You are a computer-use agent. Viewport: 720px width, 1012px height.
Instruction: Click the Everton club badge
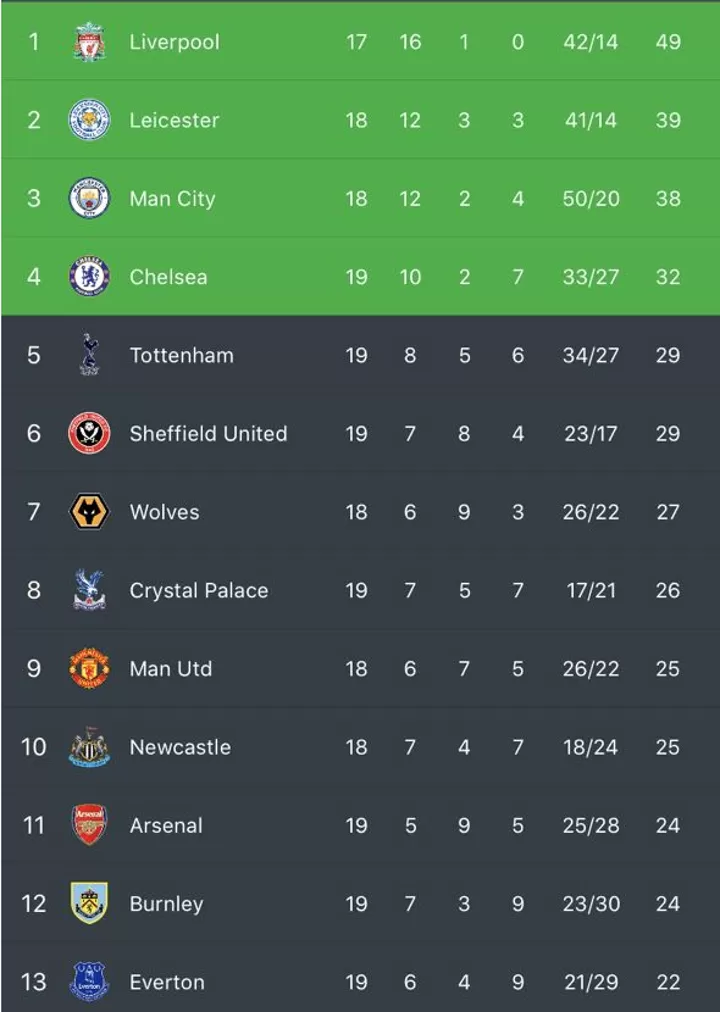(x=89, y=982)
